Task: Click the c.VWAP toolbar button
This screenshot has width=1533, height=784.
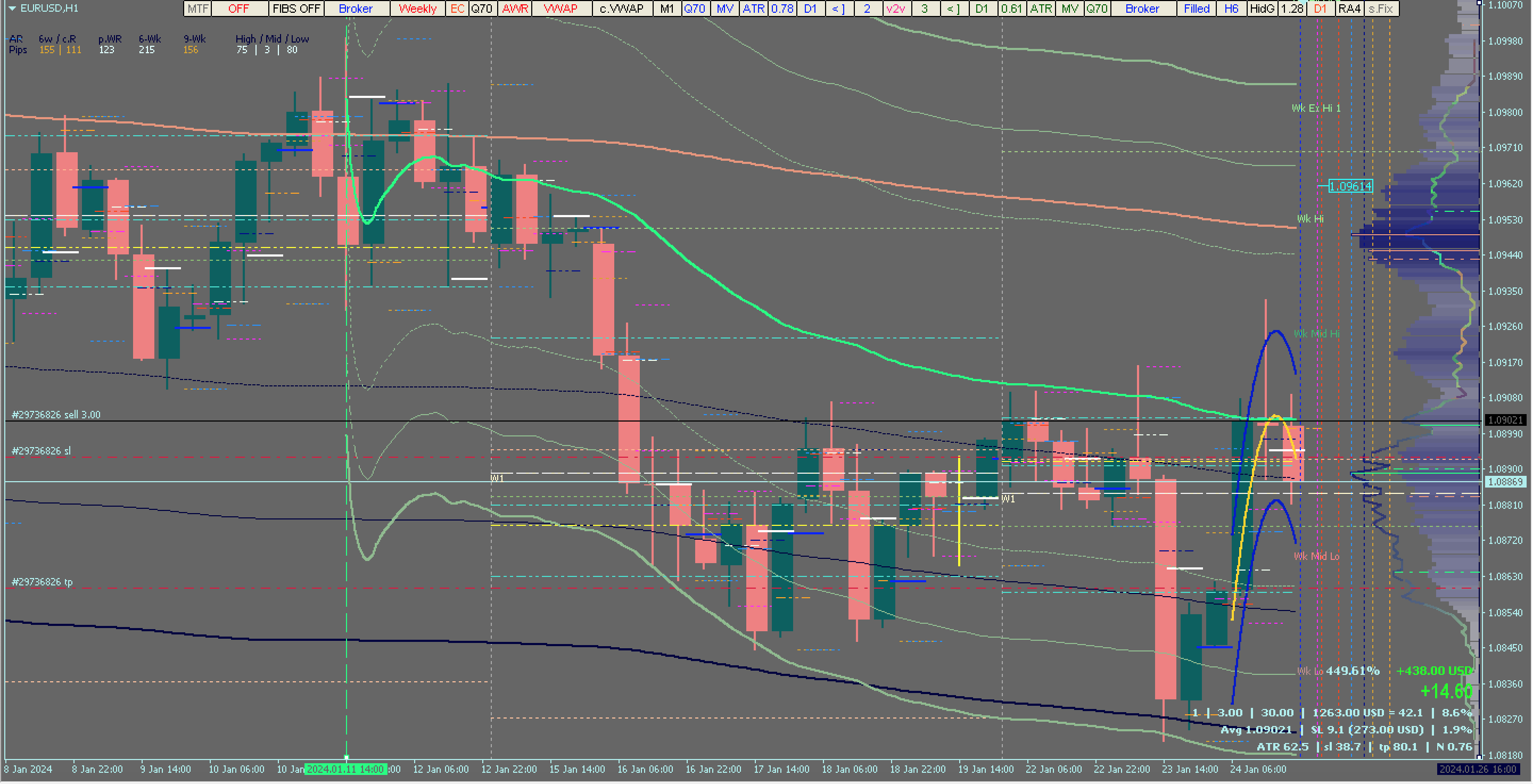Action: [x=621, y=9]
